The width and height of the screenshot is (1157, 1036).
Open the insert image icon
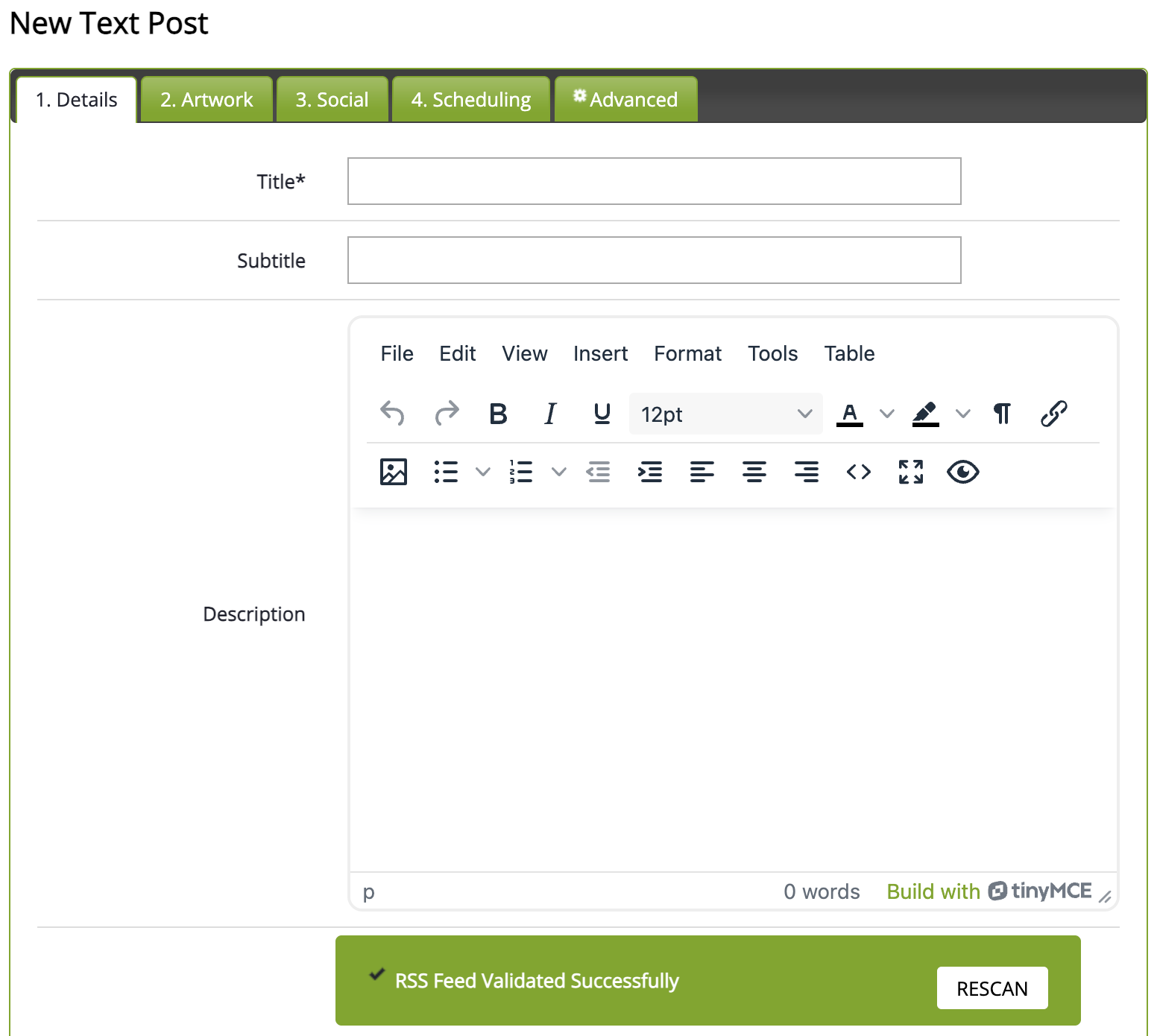pos(394,472)
